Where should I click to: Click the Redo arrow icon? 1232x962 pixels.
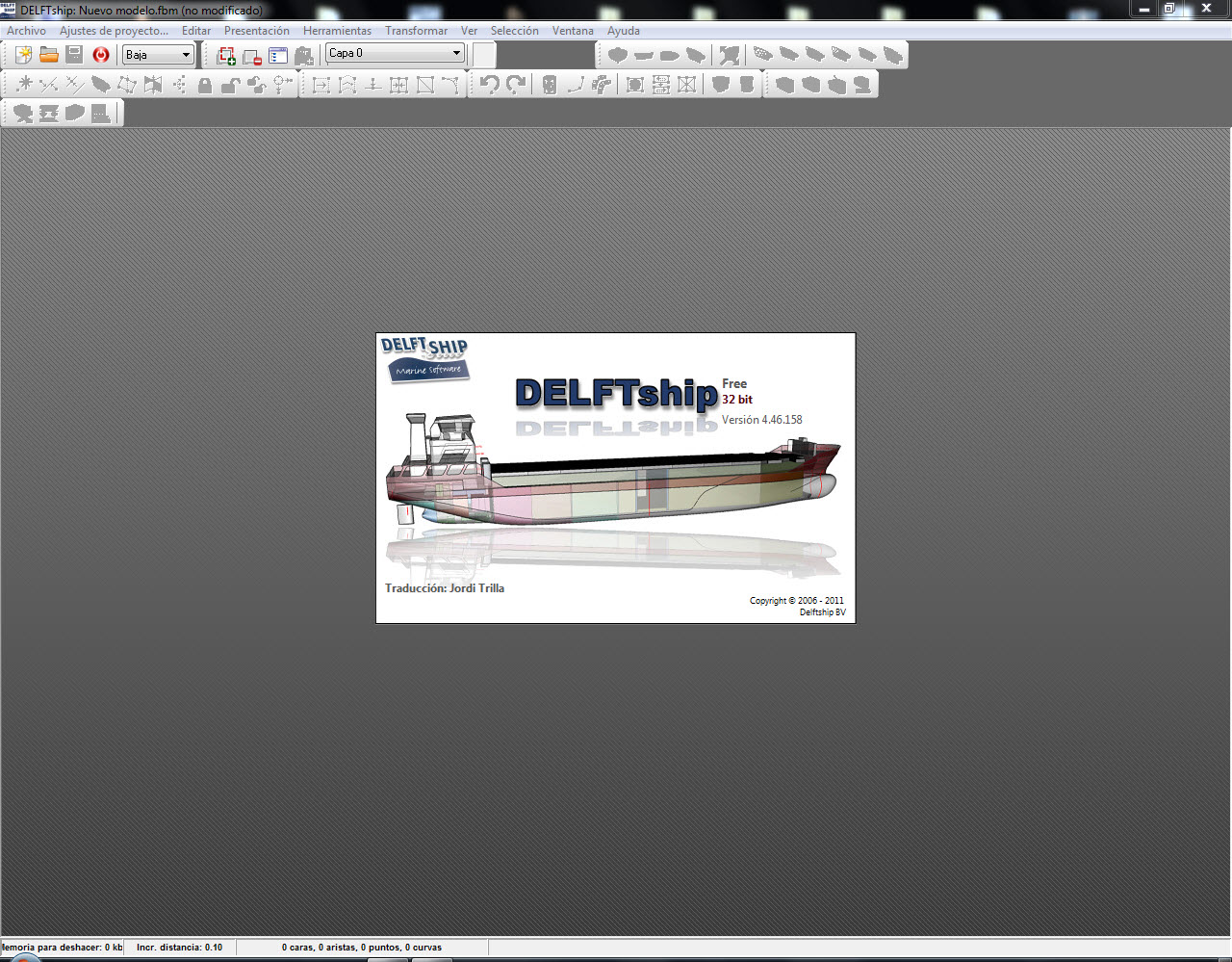point(516,85)
